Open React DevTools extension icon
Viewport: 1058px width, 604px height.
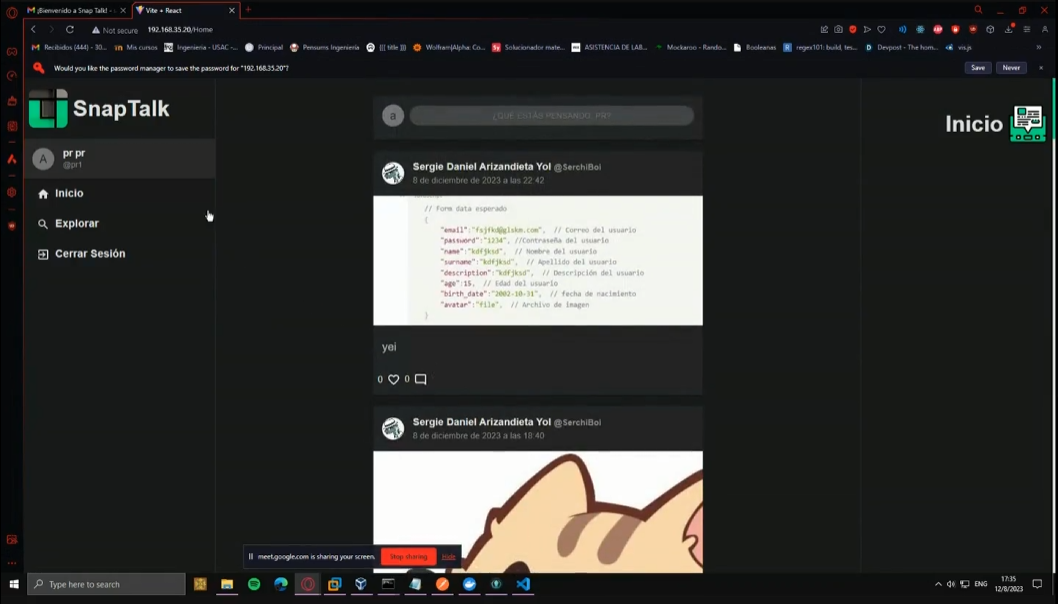(x=920, y=30)
